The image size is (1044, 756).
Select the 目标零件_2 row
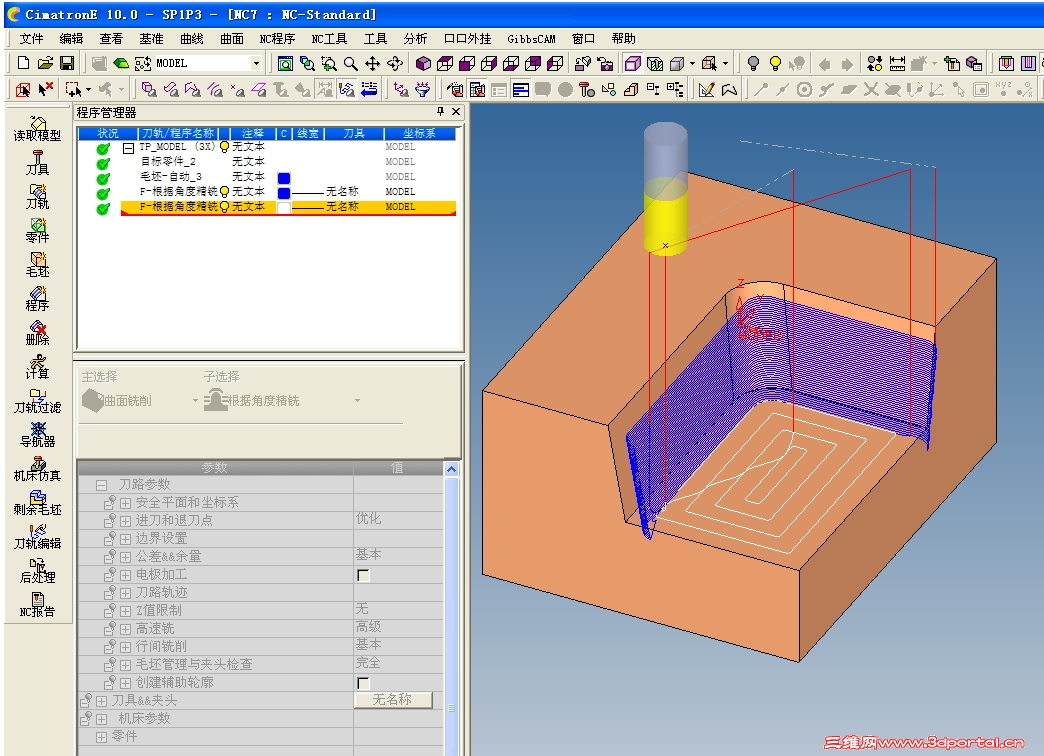pyautogui.click(x=266, y=162)
